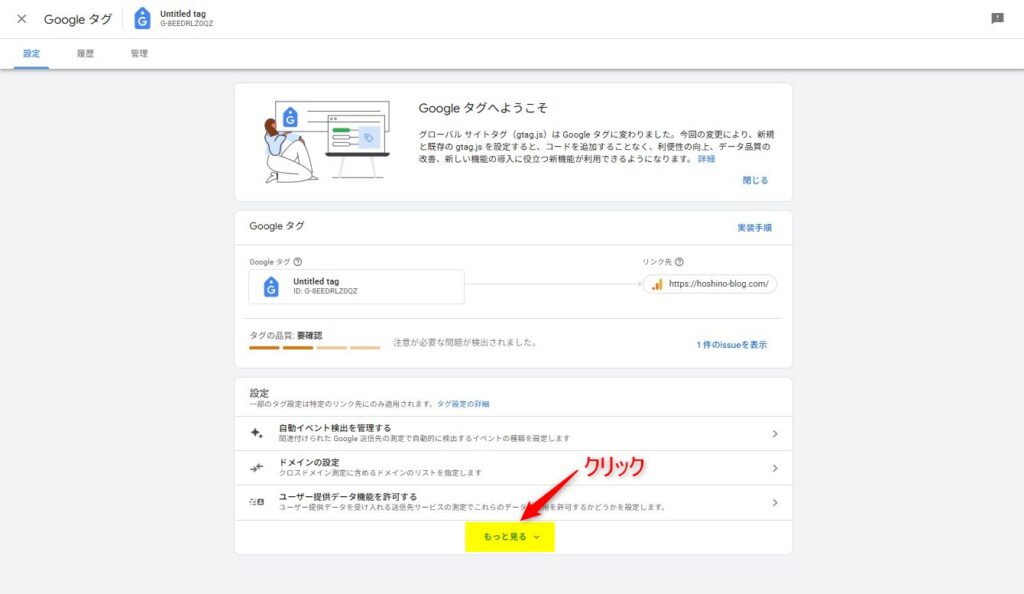This screenshot has width=1024, height=594.
Task: Click the cross-domain icon next to ドメインの設定
Action: [254, 468]
